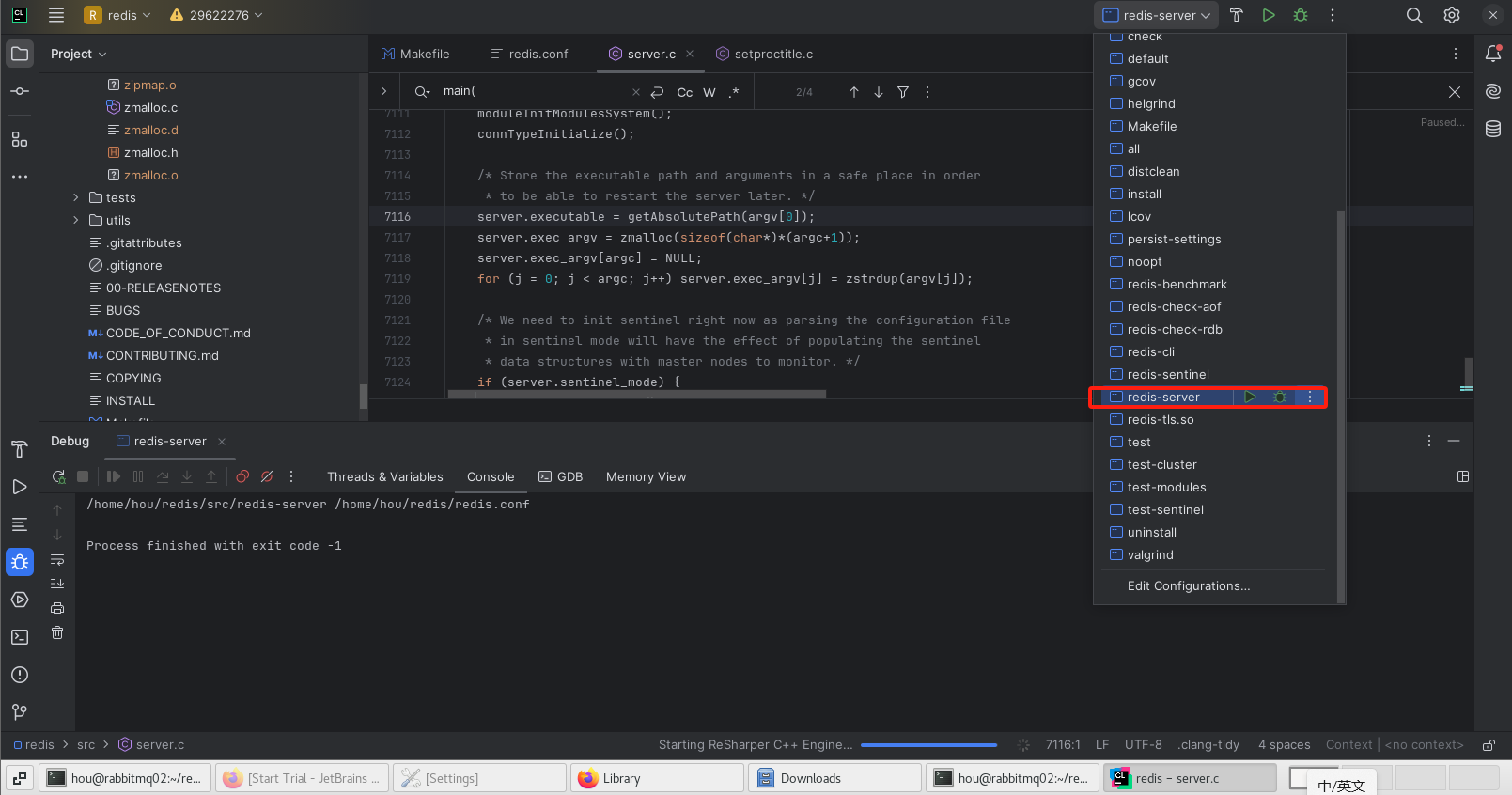Go to previous search occurrence arrow

pos(854,91)
